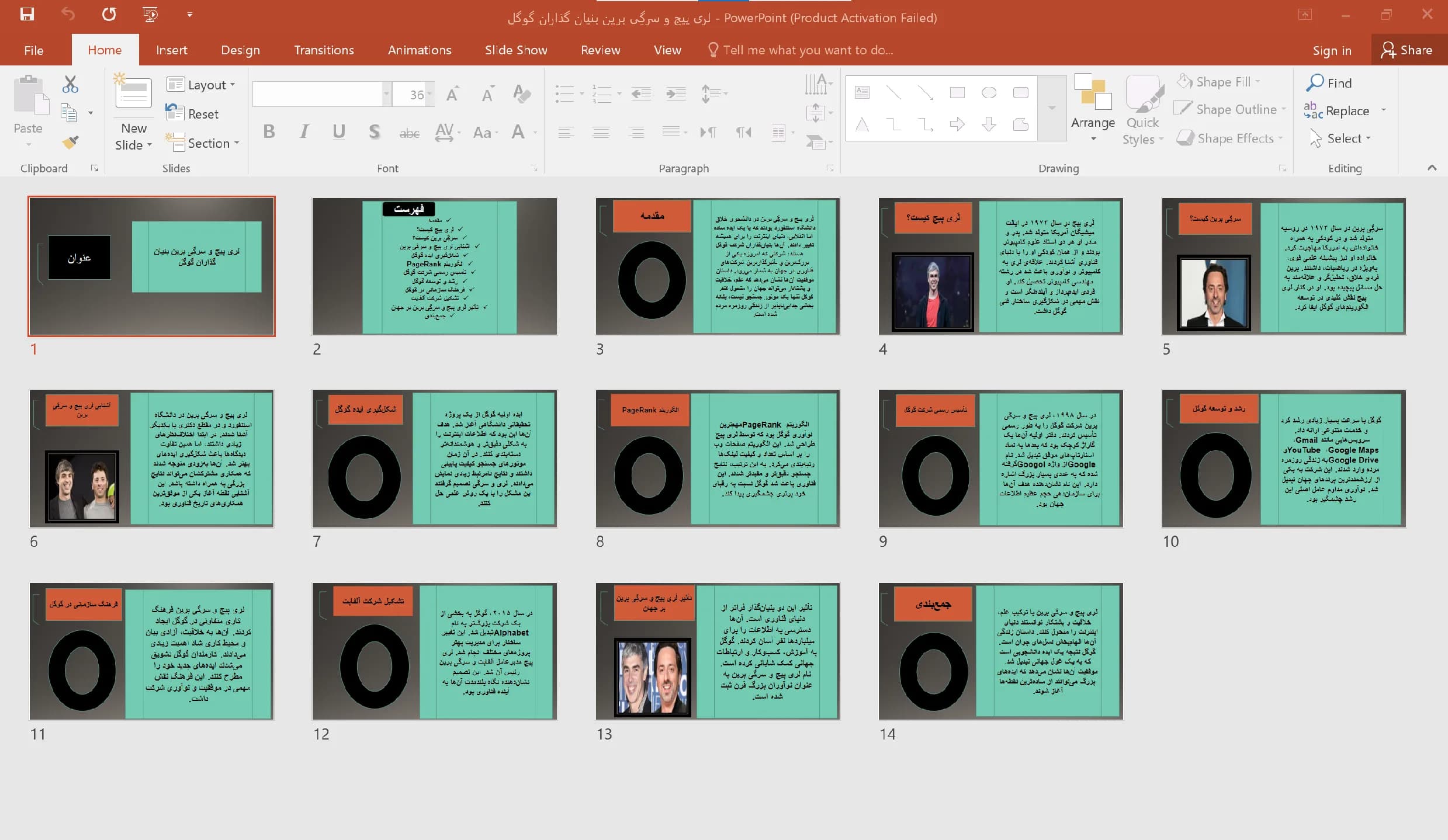Image resolution: width=1448 pixels, height=840 pixels.
Task: Click the Cut scissors icon
Action: point(70,85)
